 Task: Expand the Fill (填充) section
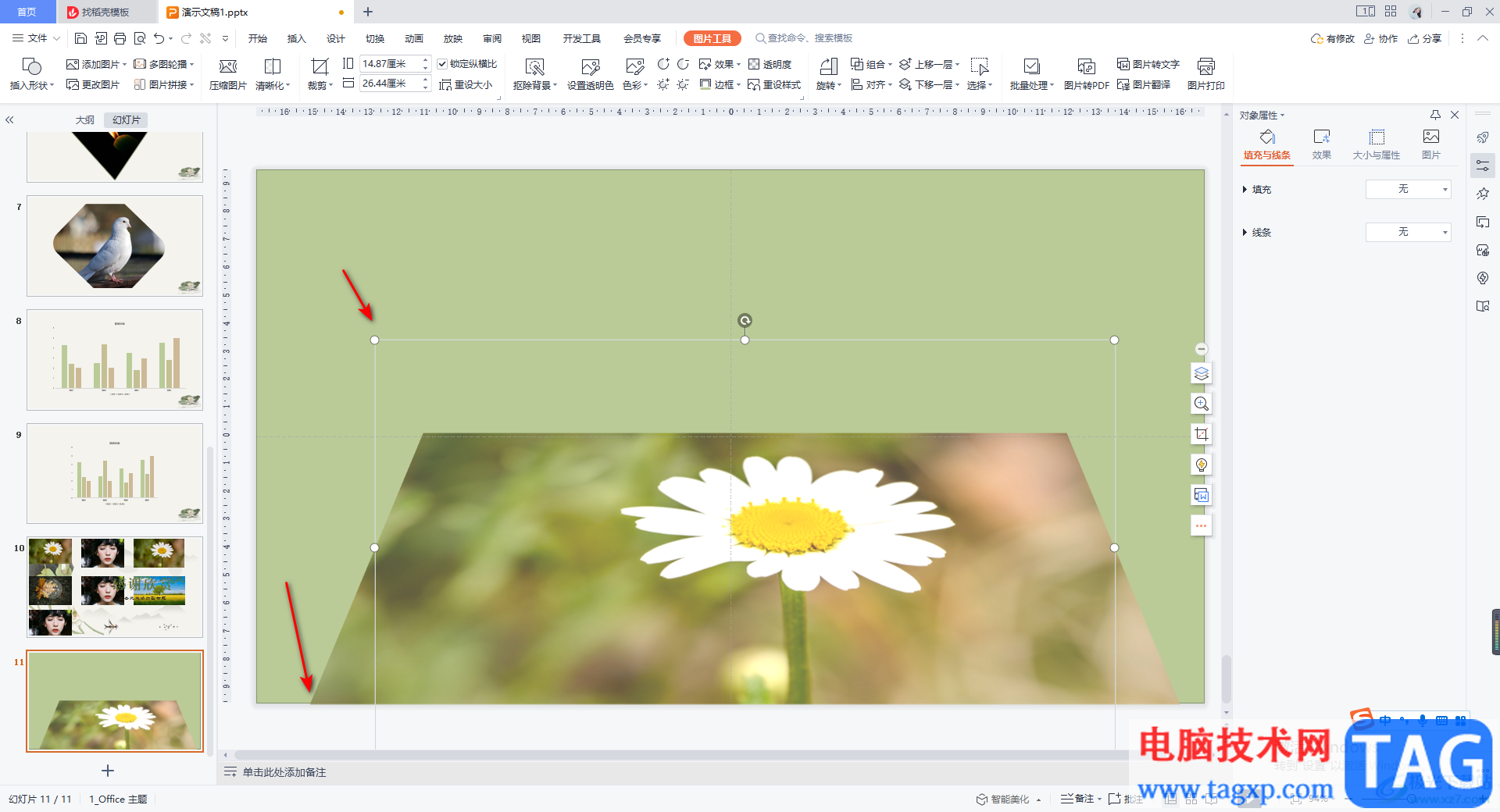coord(1245,190)
